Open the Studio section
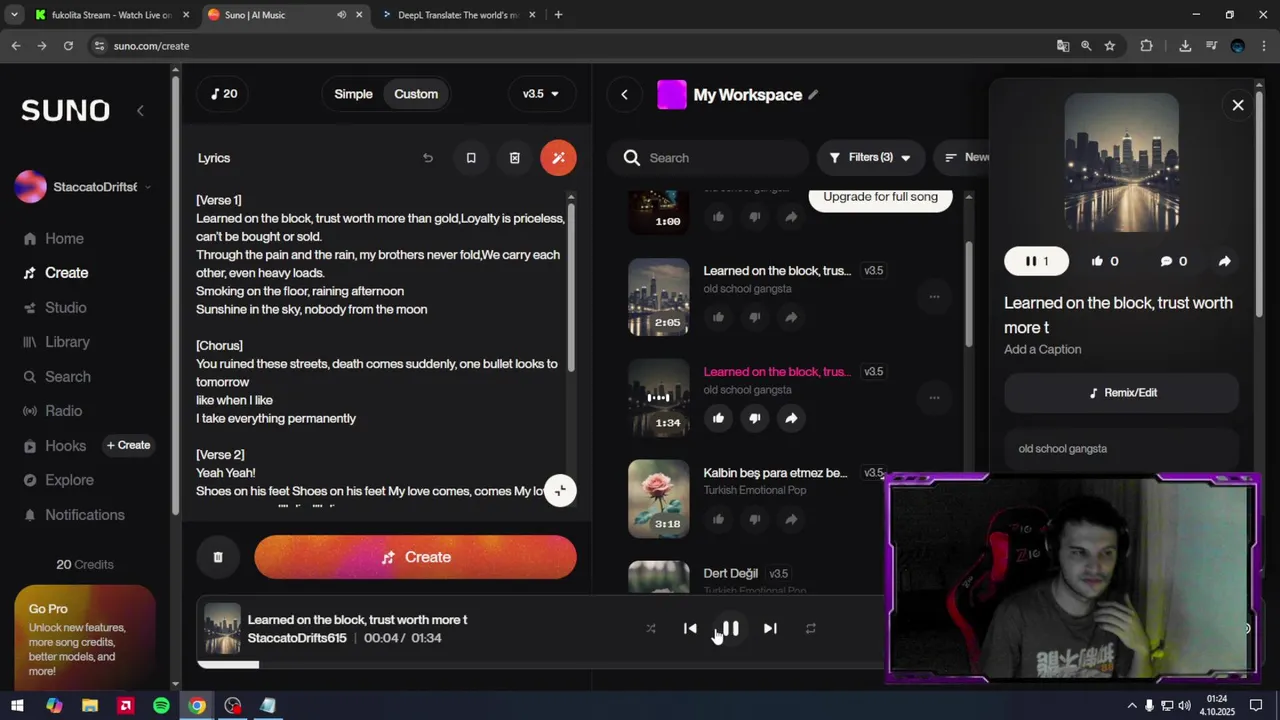1280x720 pixels. [55, 308]
